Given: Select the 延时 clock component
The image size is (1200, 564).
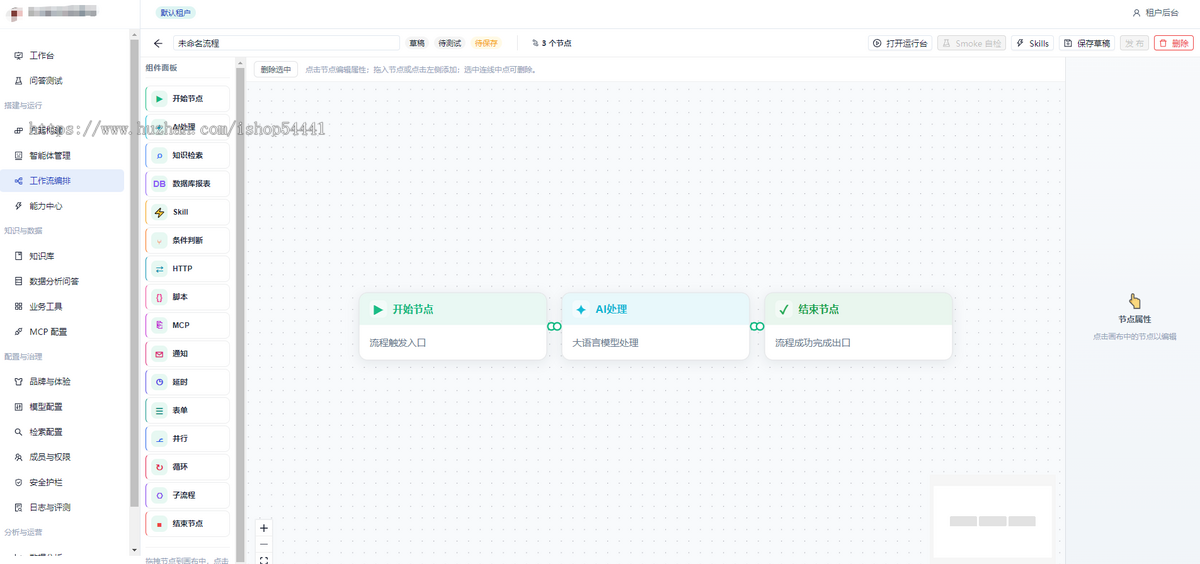Looking at the screenshot, I should coord(187,382).
